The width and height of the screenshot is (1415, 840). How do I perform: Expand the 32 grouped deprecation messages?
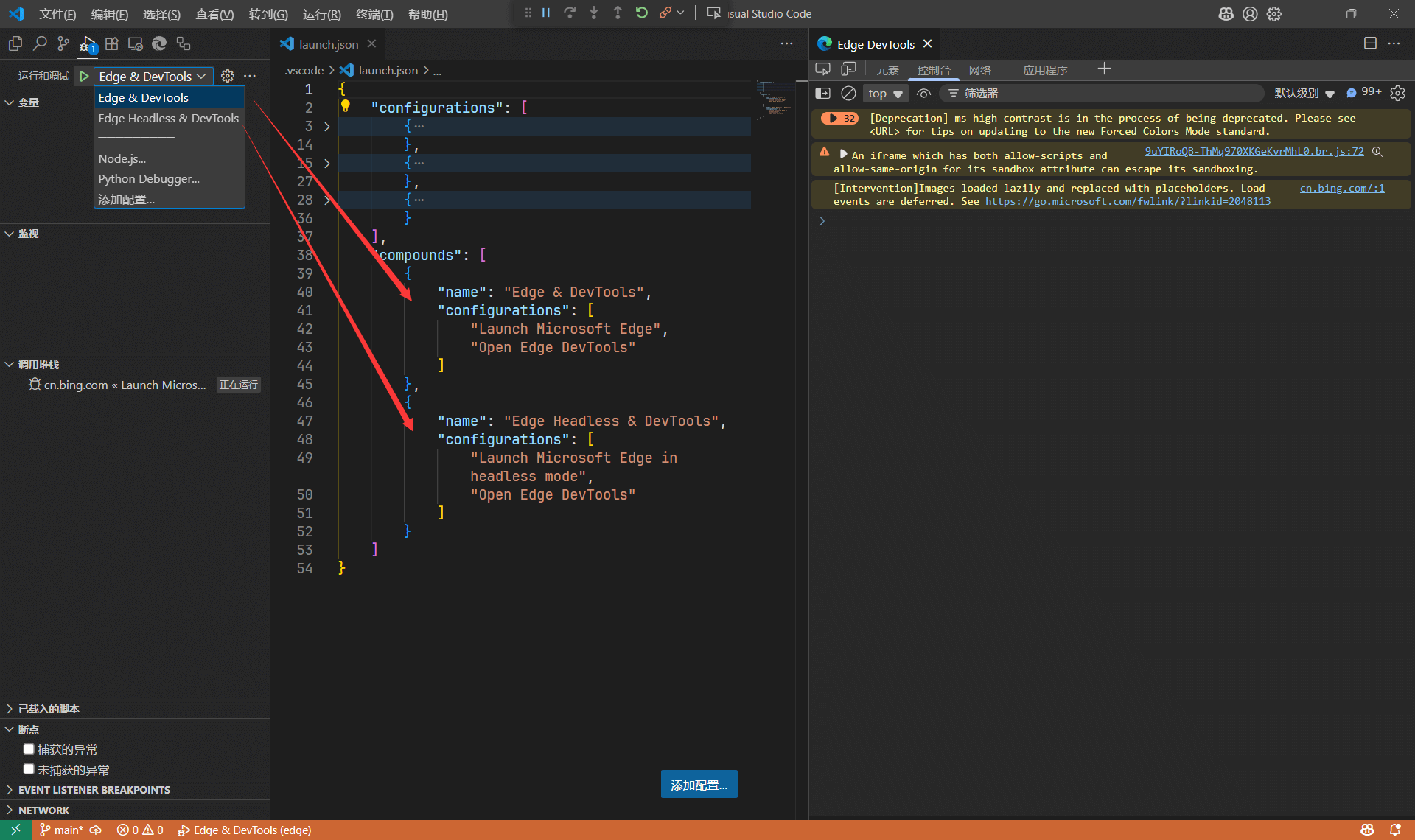point(839,118)
